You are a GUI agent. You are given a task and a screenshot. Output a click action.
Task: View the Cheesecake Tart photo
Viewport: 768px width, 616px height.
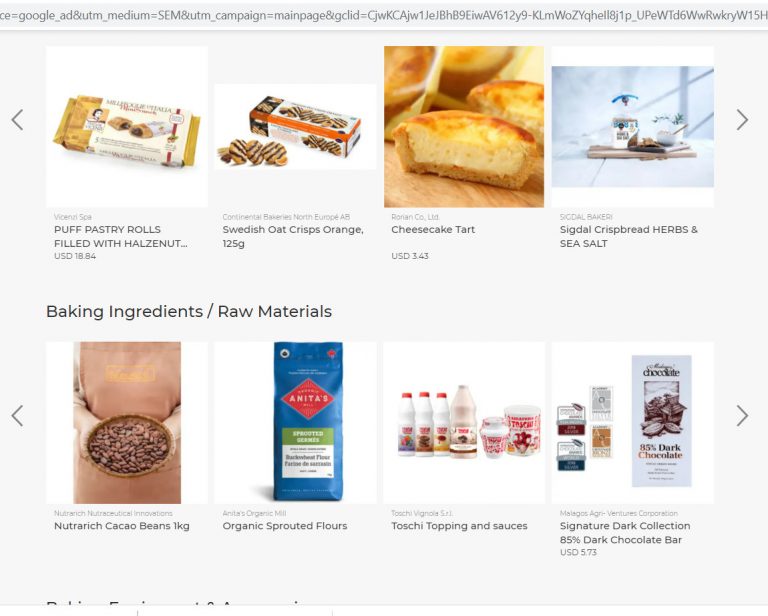point(464,127)
